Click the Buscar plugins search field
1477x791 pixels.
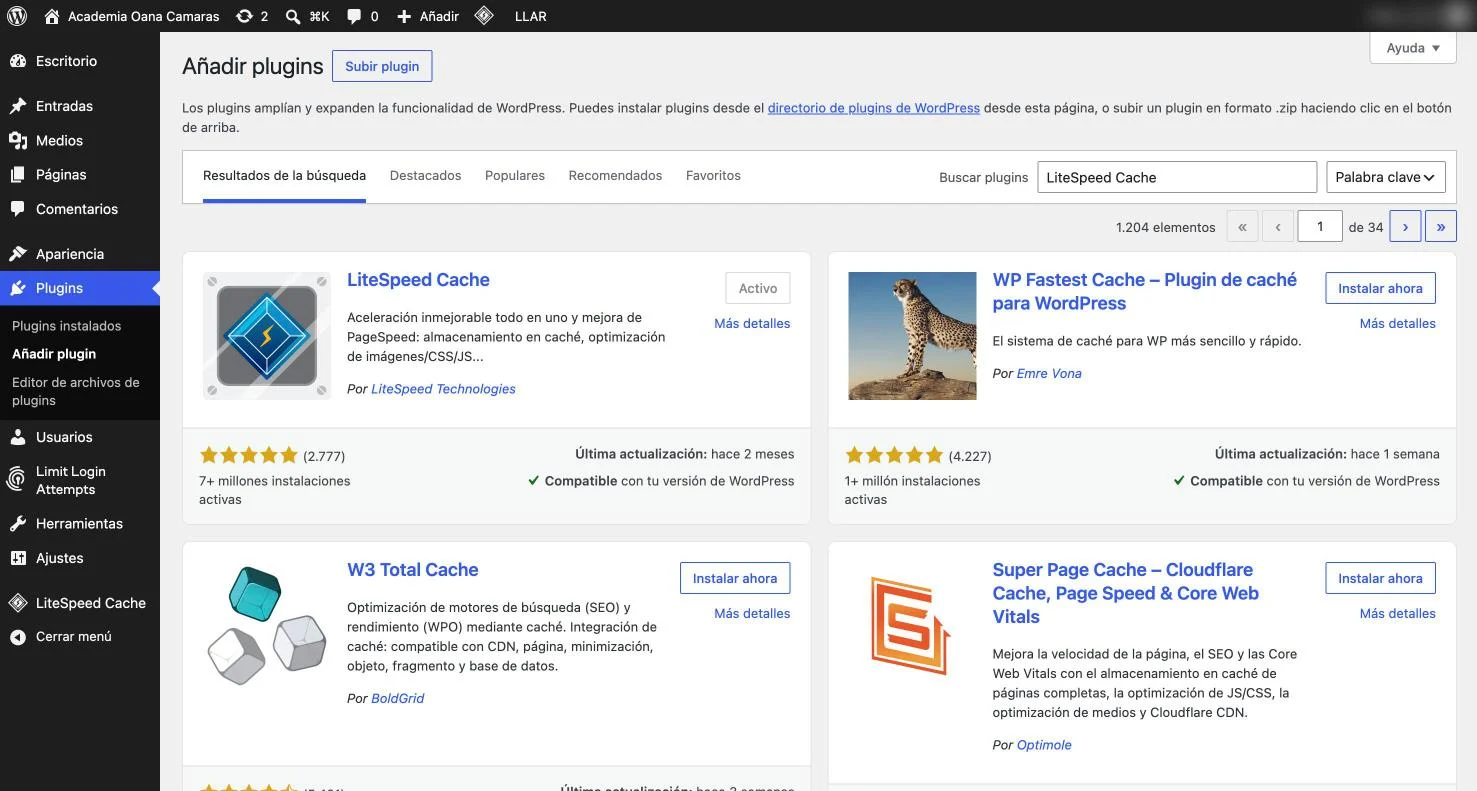coord(1177,177)
